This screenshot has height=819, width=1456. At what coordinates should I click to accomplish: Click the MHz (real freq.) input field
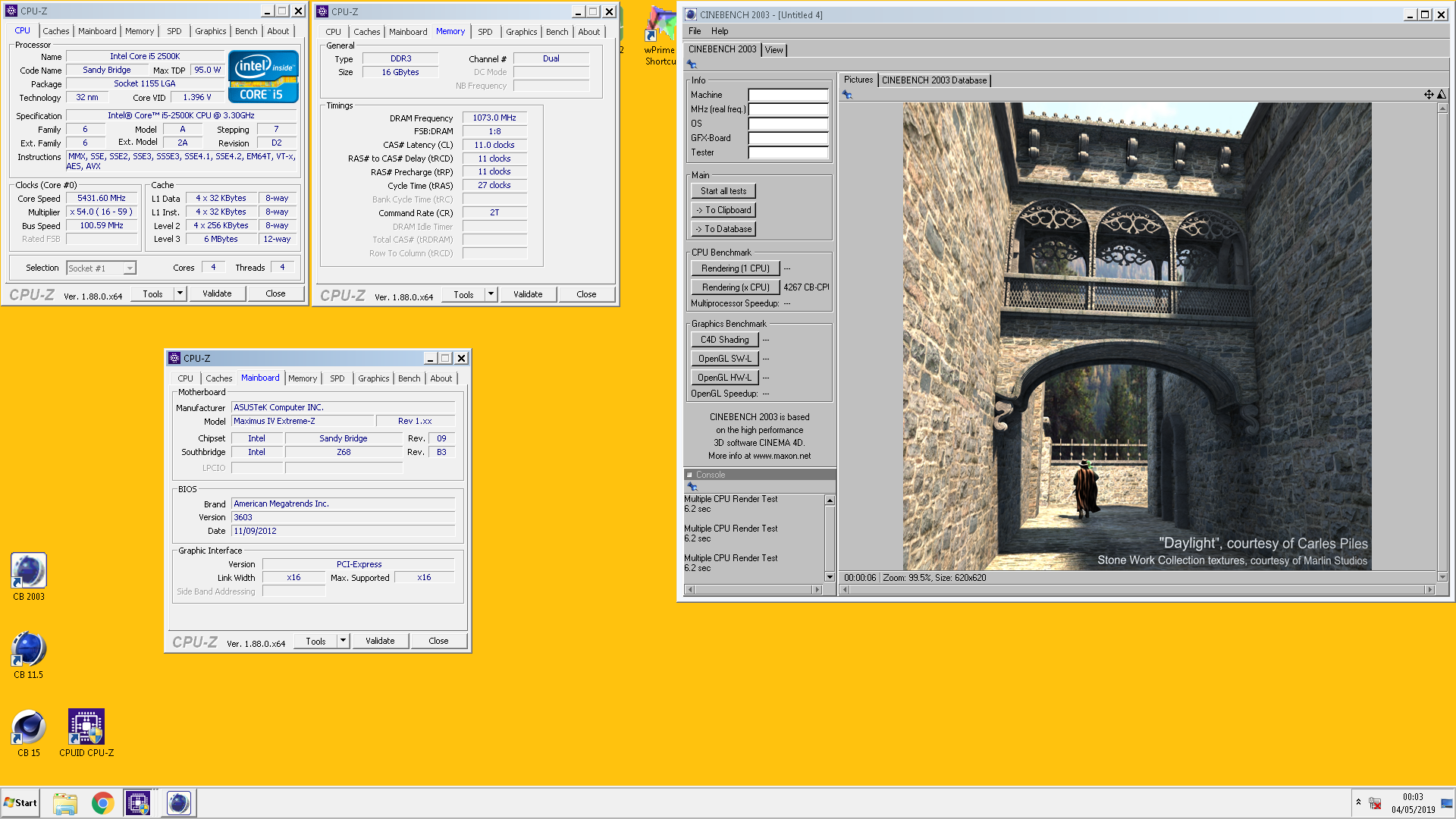(788, 110)
